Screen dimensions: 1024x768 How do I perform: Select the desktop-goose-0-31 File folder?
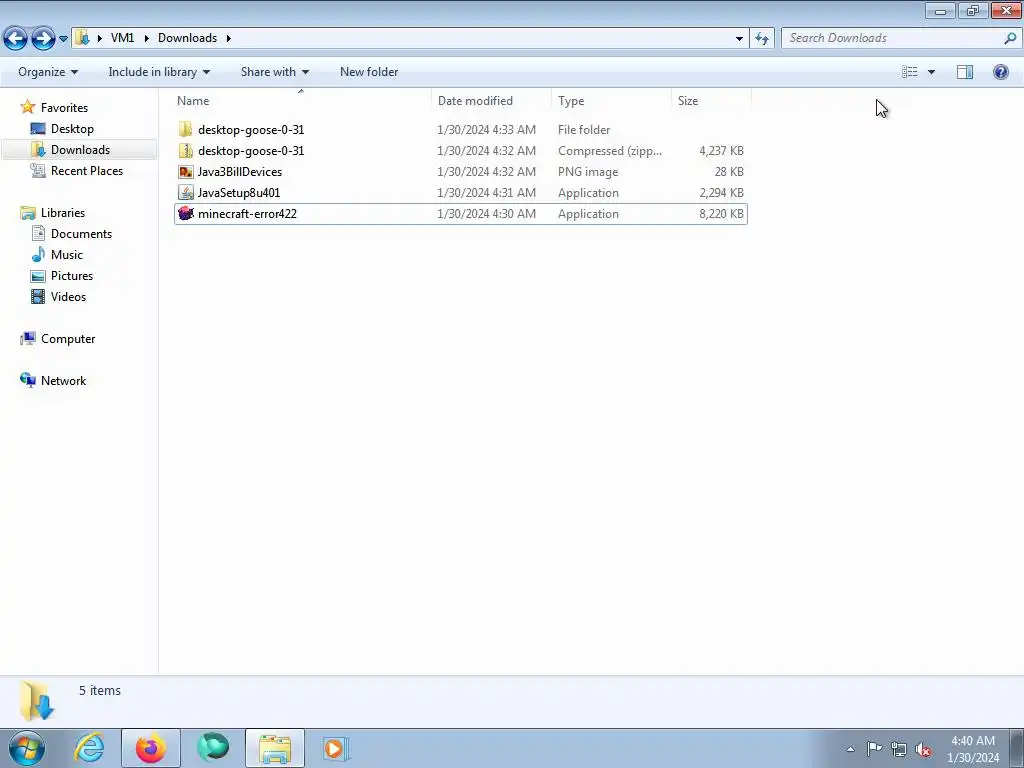tap(460, 130)
